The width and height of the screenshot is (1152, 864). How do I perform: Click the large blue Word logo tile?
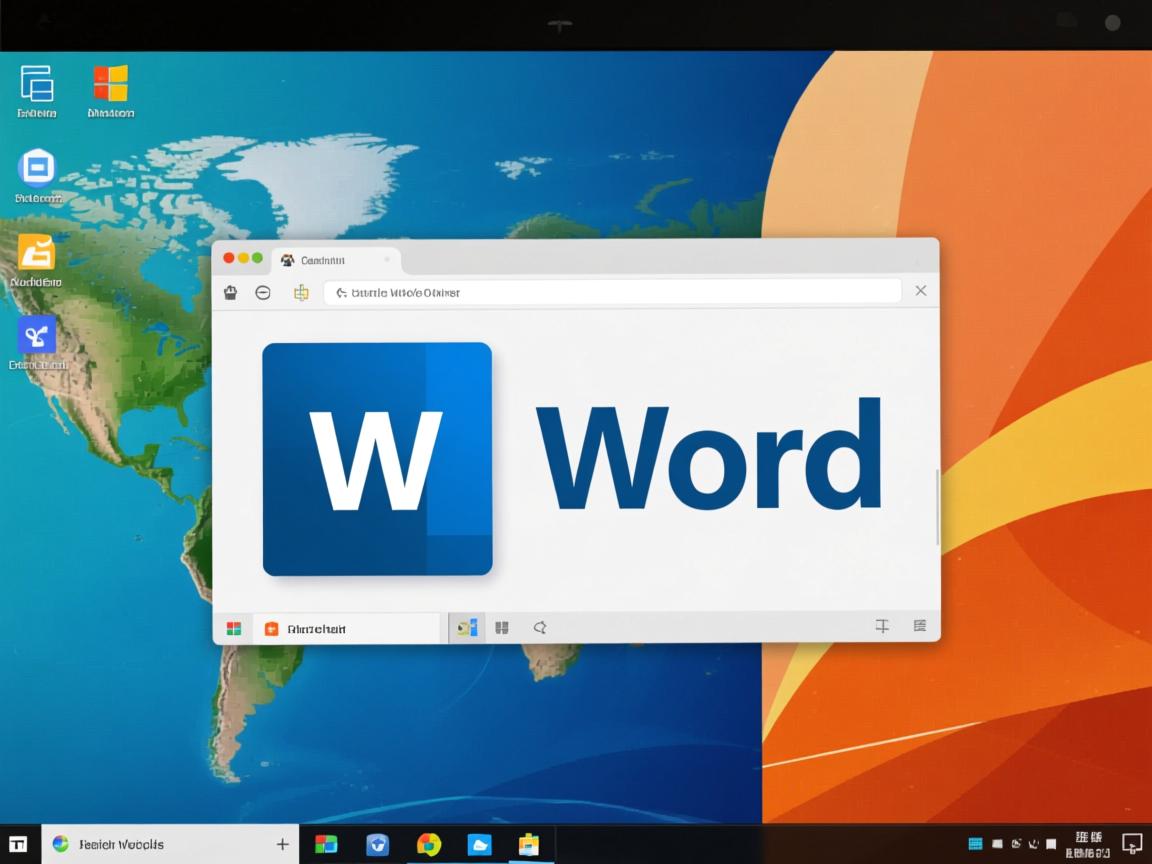(377, 459)
